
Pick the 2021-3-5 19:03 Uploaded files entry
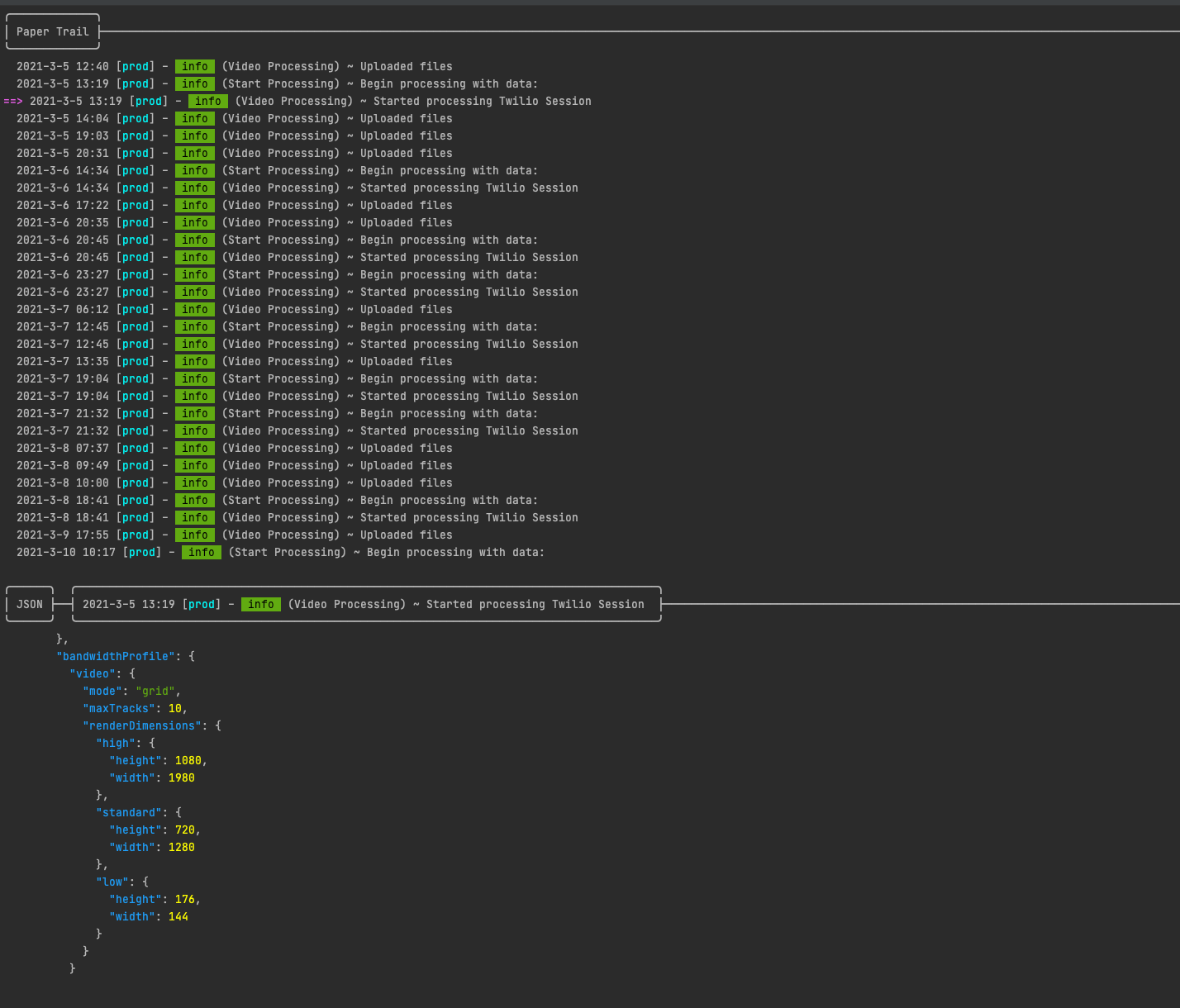click(x=235, y=136)
